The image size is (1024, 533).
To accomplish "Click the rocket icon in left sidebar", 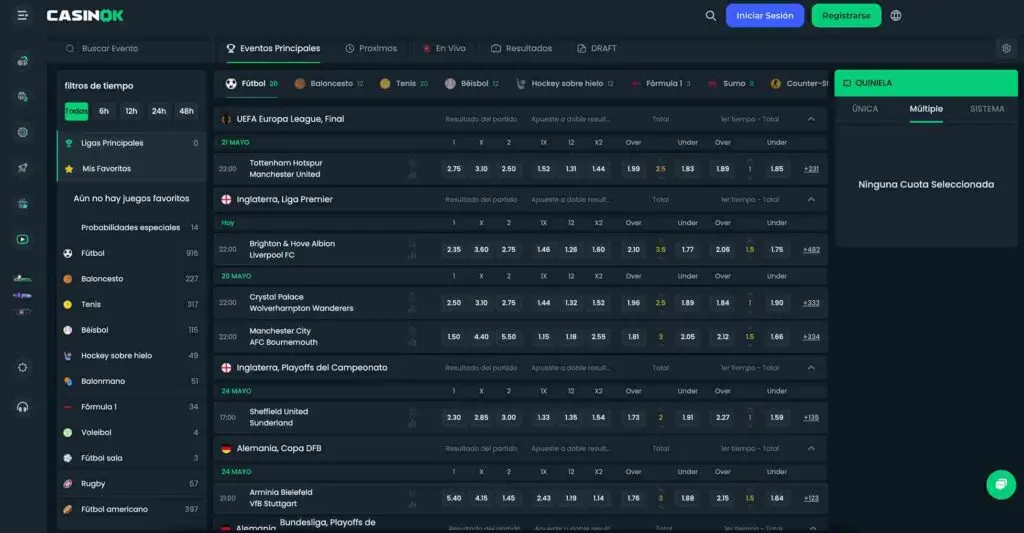I will (x=23, y=168).
